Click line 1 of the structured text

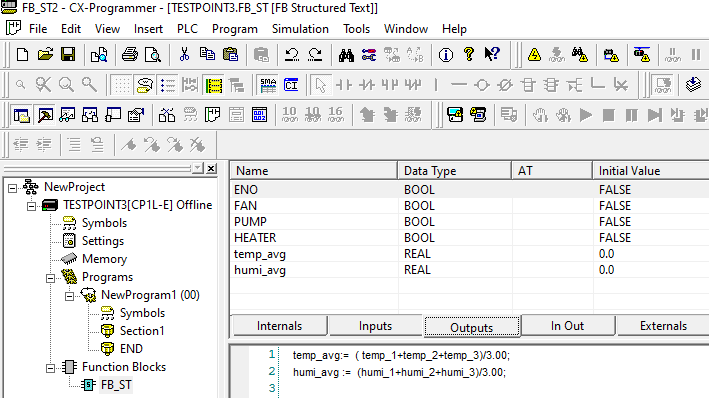(401, 355)
